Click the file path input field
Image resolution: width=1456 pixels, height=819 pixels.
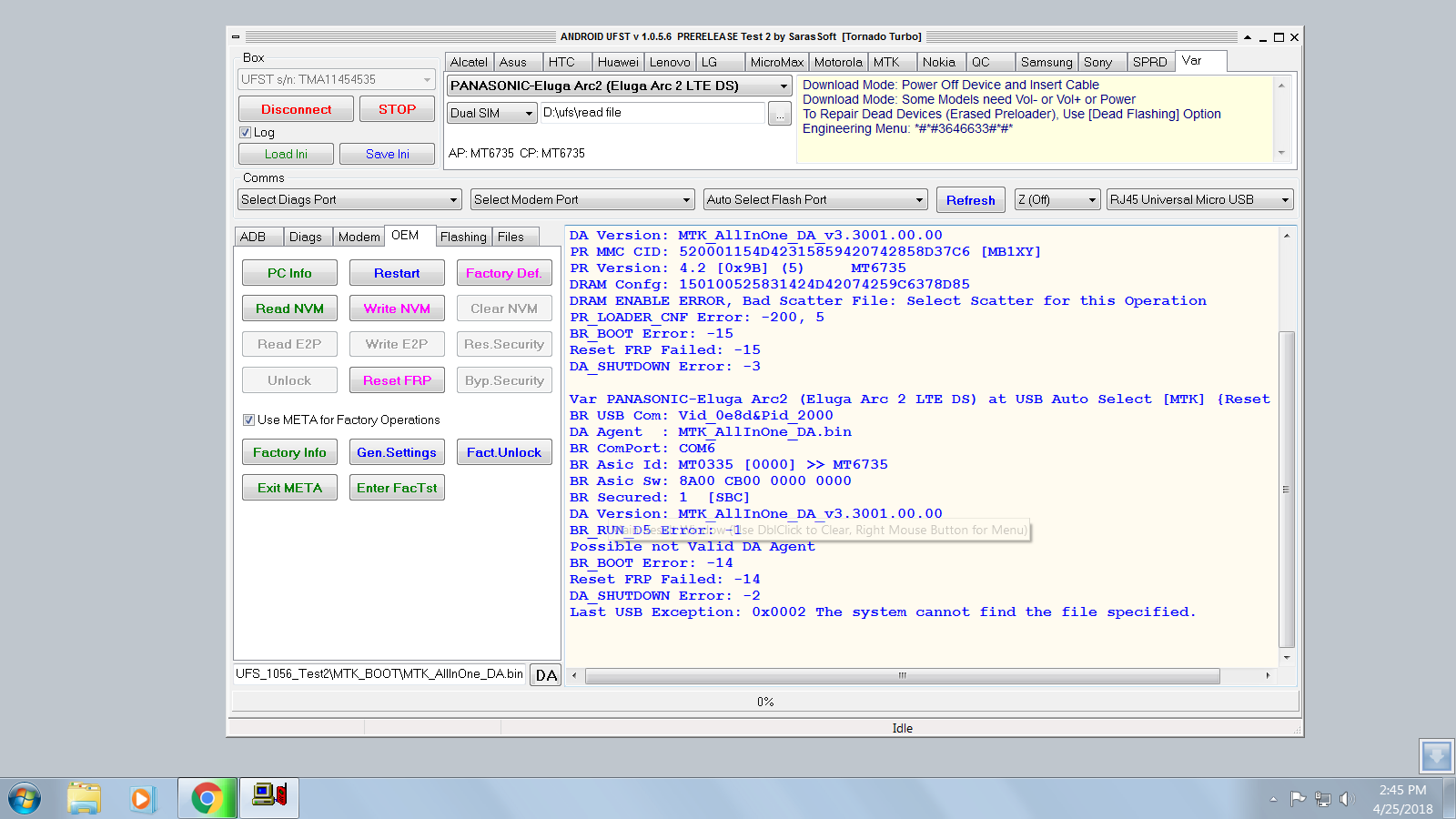(652, 113)
